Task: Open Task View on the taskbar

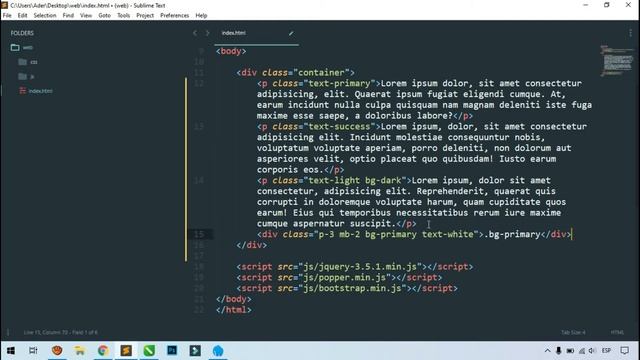Action: pos(33,351)
